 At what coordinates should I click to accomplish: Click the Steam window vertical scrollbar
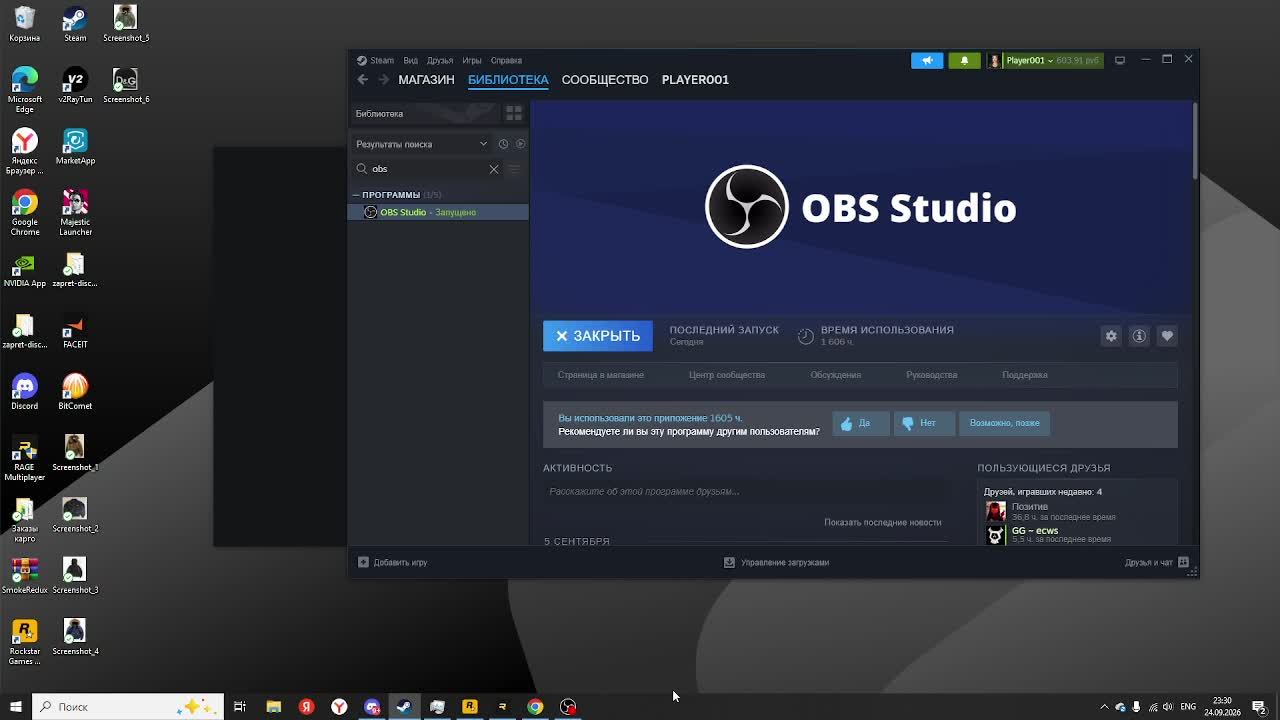(x=1195, y=140)
